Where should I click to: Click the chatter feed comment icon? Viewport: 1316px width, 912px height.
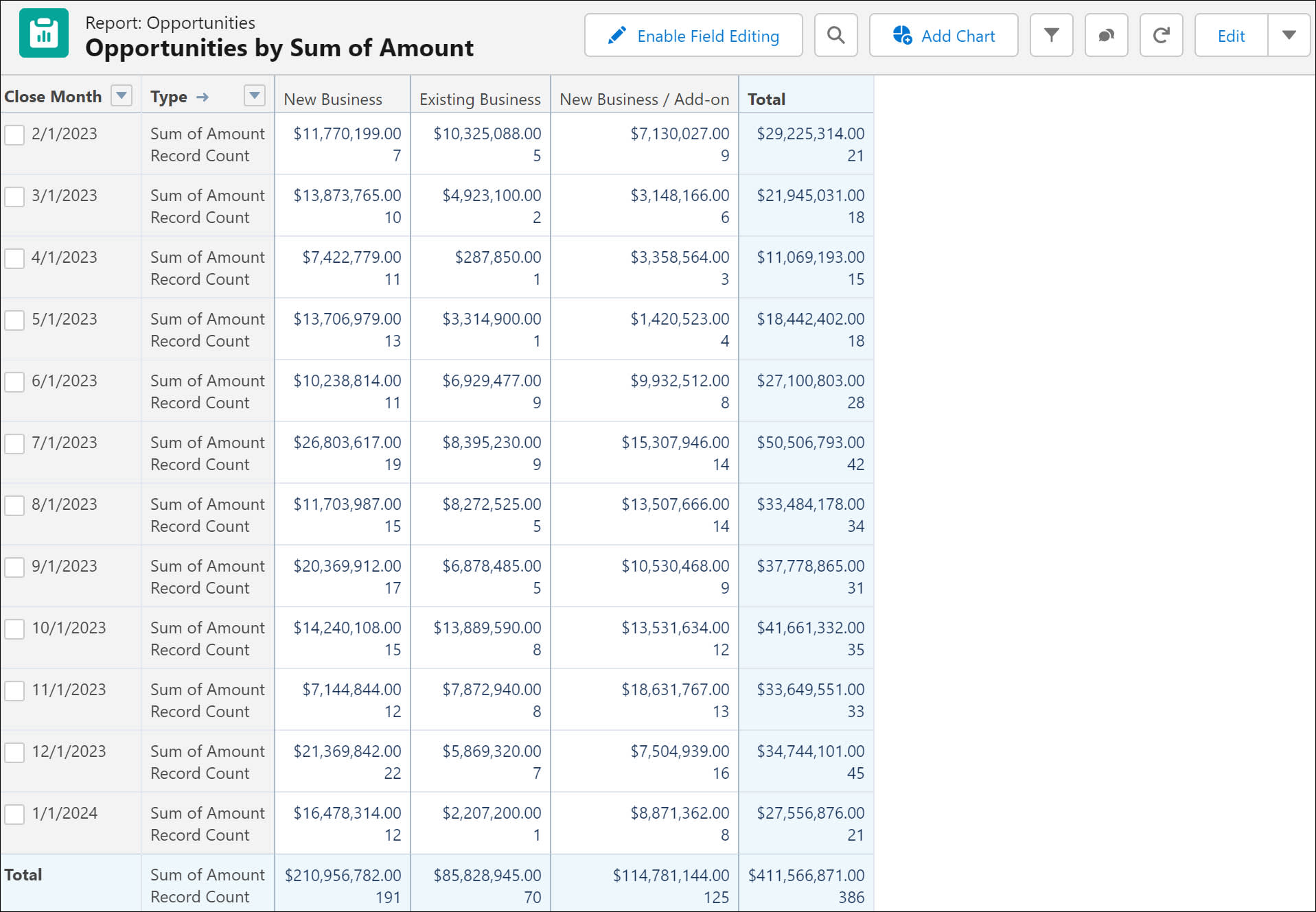pos(1106,35)
